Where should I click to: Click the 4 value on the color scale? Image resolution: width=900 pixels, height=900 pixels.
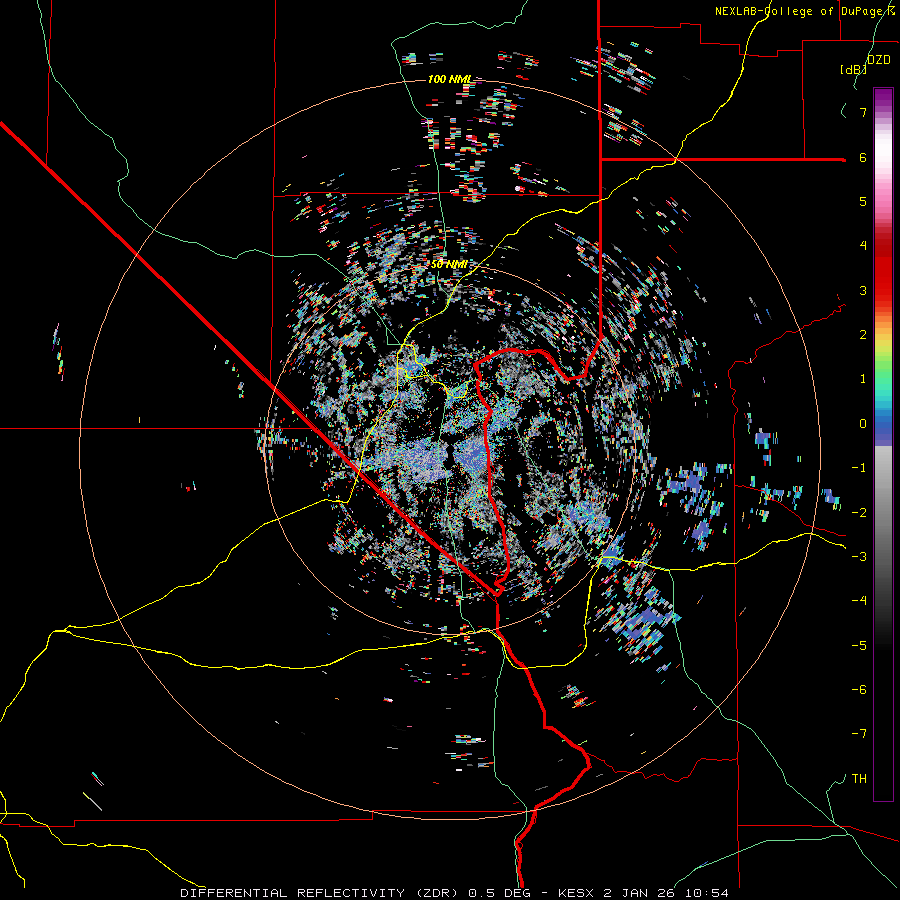coord(863,246)
